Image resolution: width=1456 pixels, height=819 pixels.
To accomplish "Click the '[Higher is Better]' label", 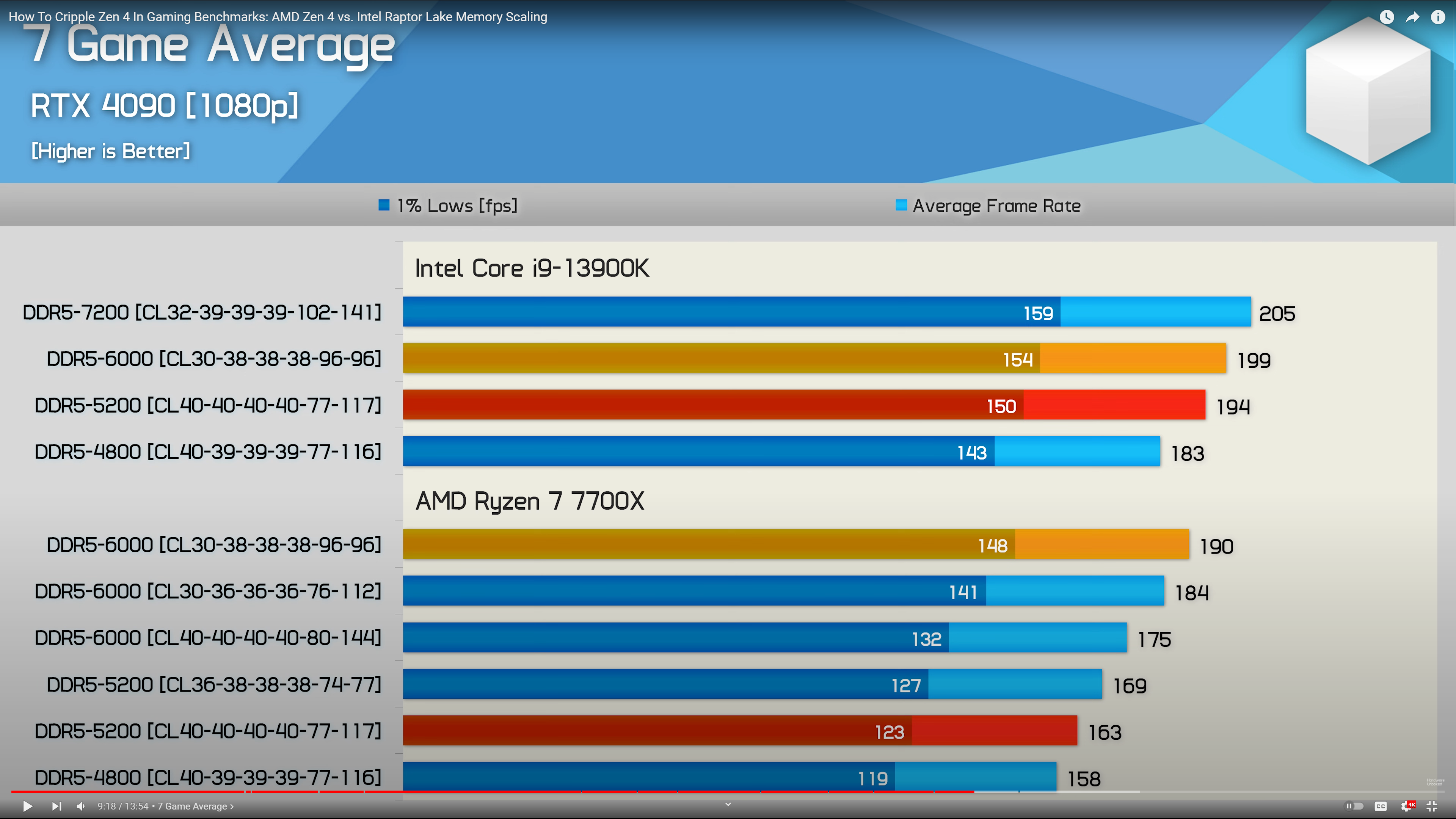I will pos(111,151).
